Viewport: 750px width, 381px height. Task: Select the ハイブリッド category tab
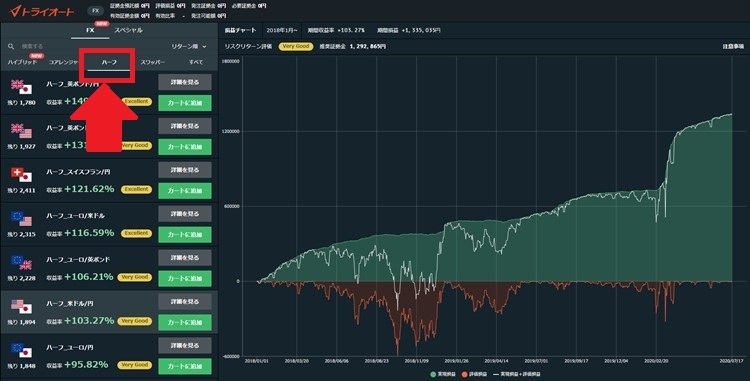click(22, 63)
